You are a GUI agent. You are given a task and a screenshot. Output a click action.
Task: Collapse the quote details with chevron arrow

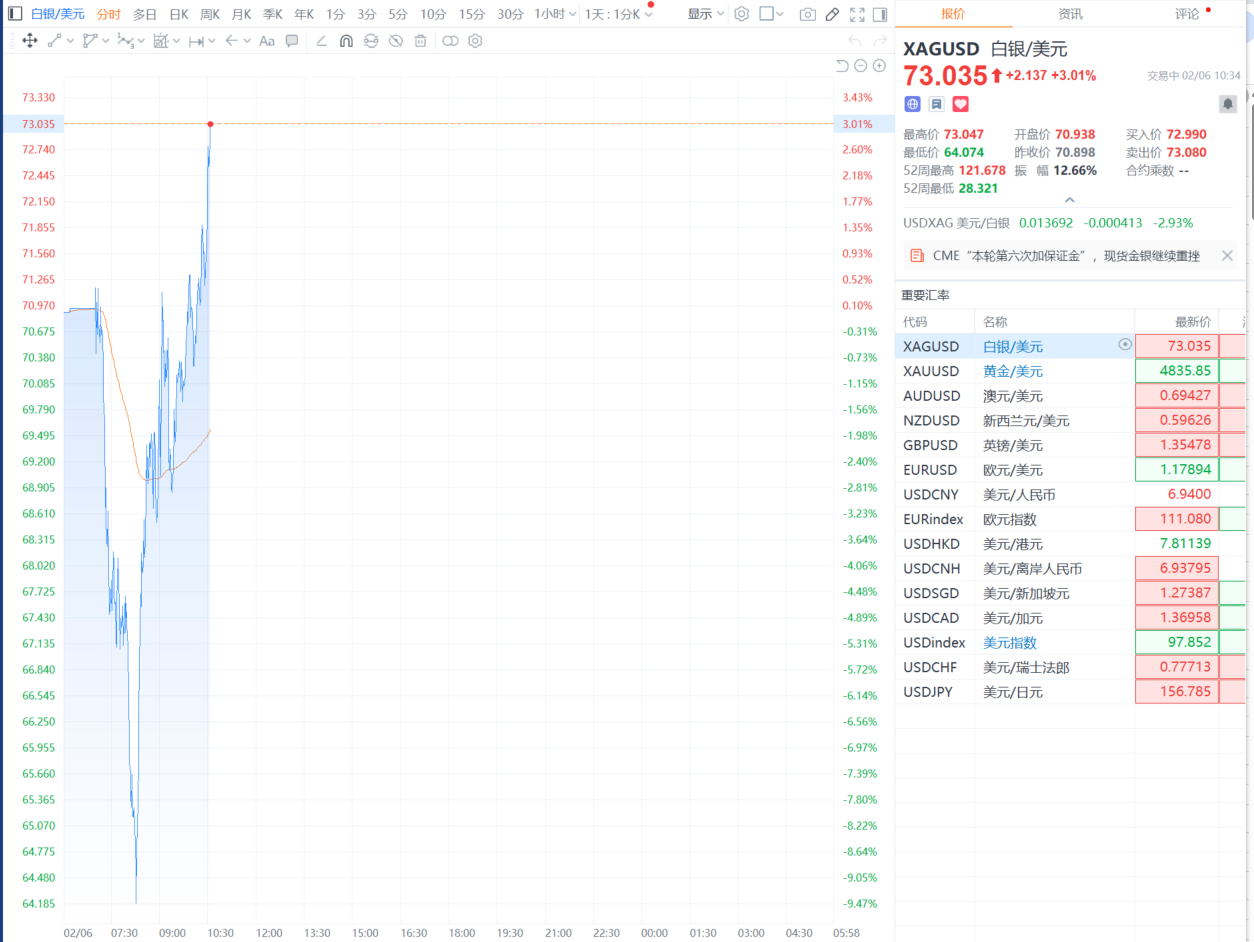pyautogui.click(x=1069, y=200)
